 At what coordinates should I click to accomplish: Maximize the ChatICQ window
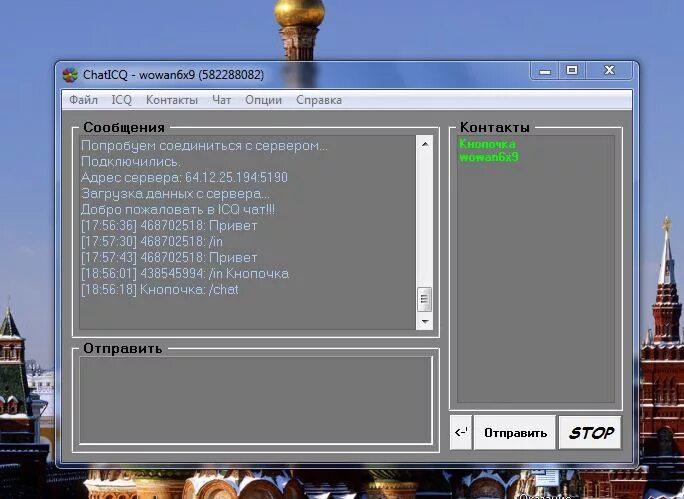pyautogui.click(x=572, y=71)
